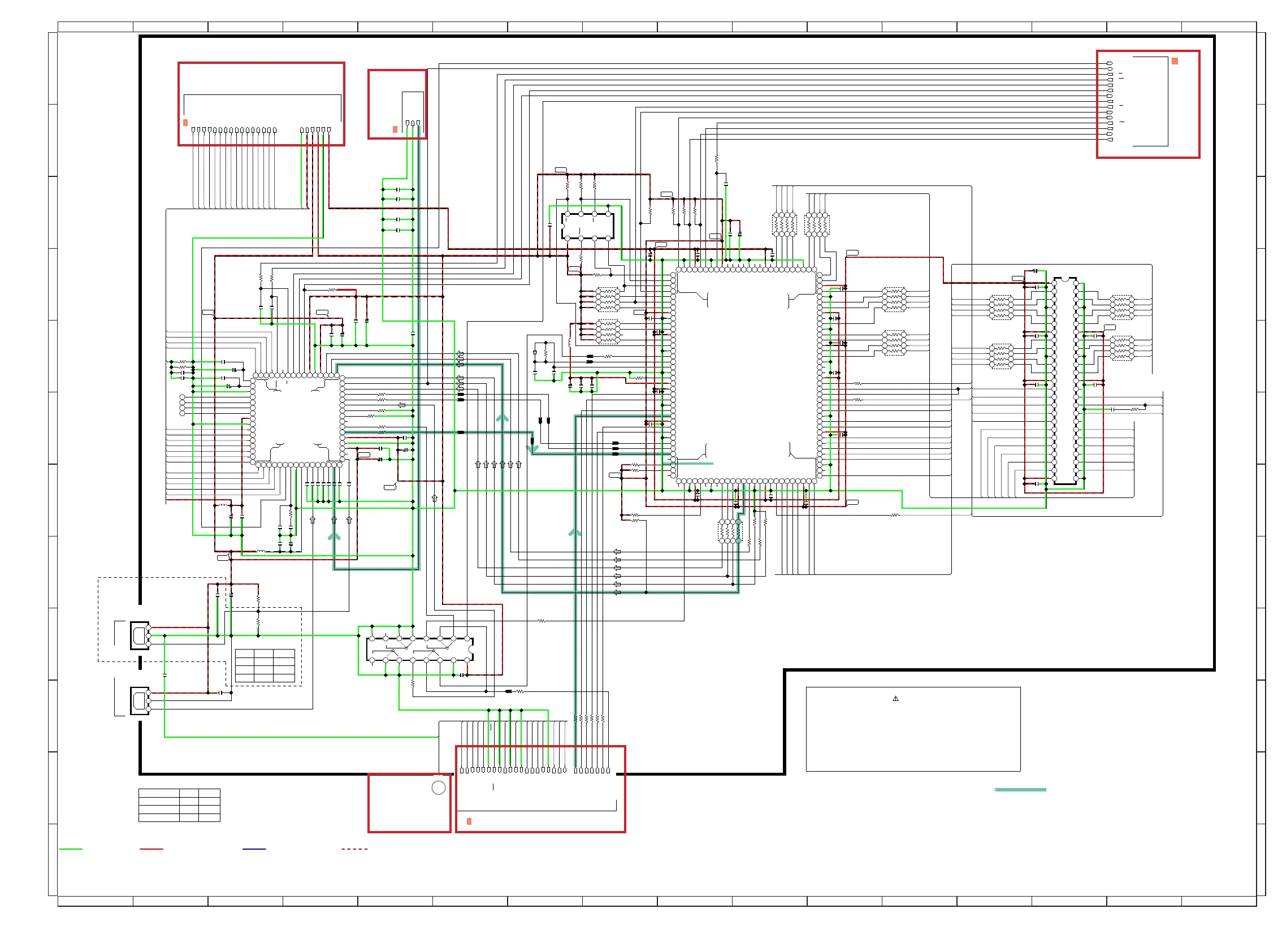Click the revision table below the schematic frame

[x=179, y=805]
